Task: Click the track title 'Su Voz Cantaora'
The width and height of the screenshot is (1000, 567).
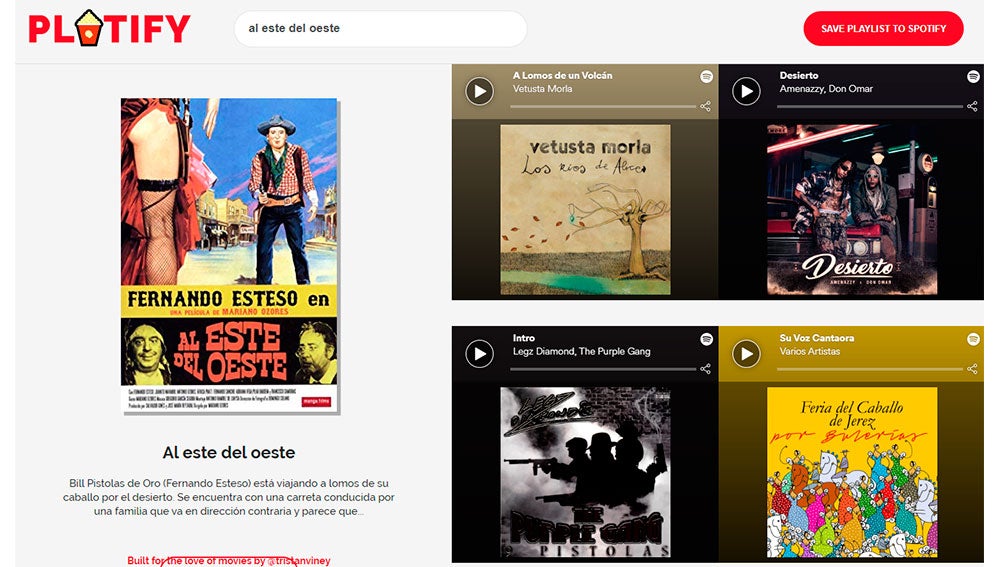Action: pyautogui.click(x=816, y=338)
